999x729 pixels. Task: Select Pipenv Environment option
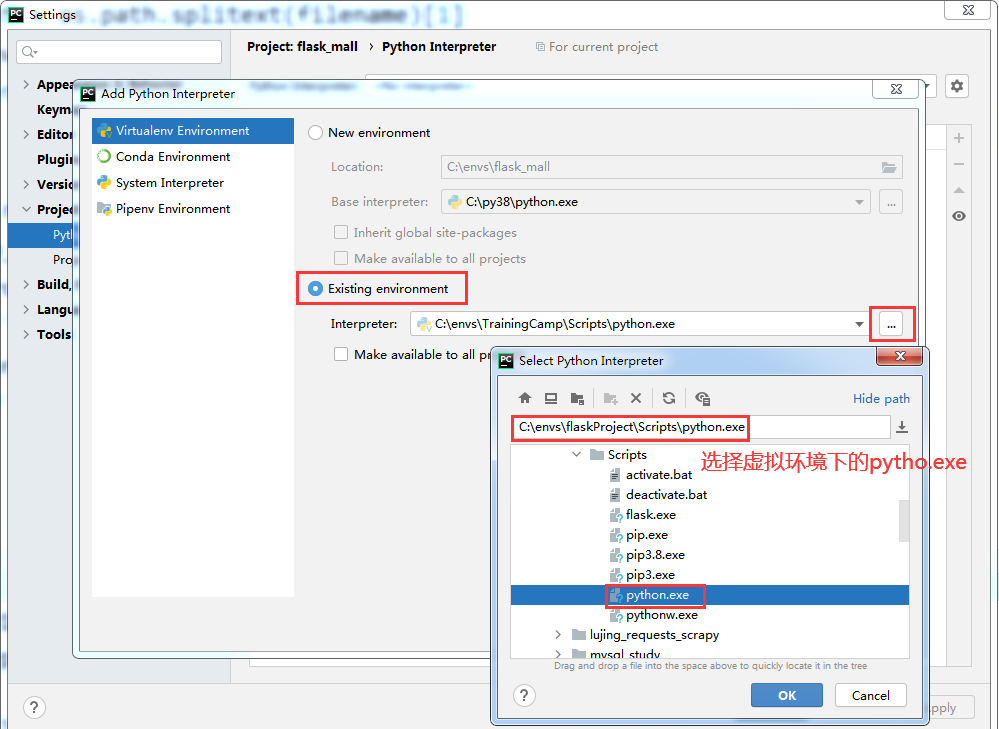click(x=193, y=209)
